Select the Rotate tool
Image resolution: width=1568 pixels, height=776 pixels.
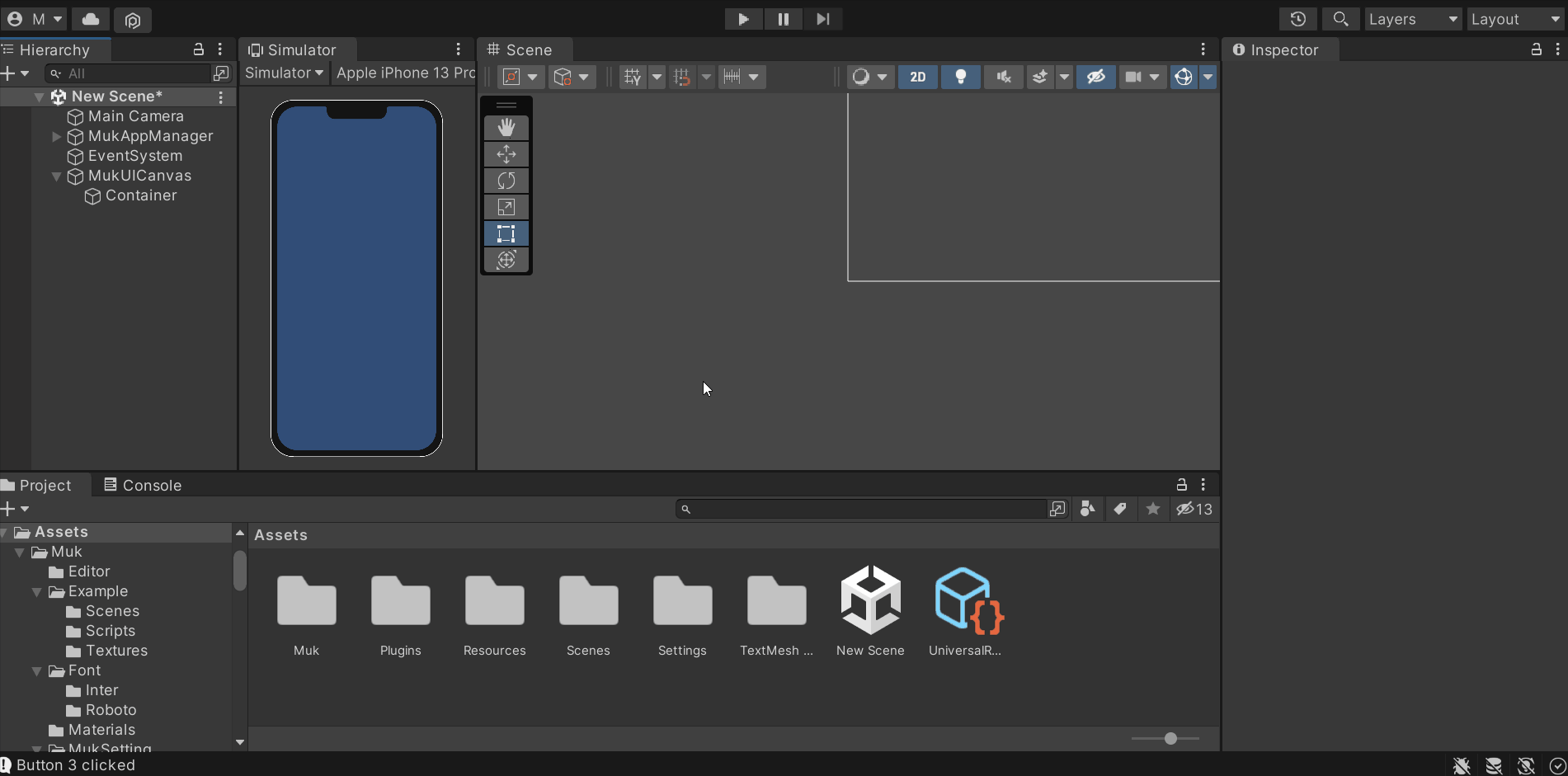[x=506, y=181]
